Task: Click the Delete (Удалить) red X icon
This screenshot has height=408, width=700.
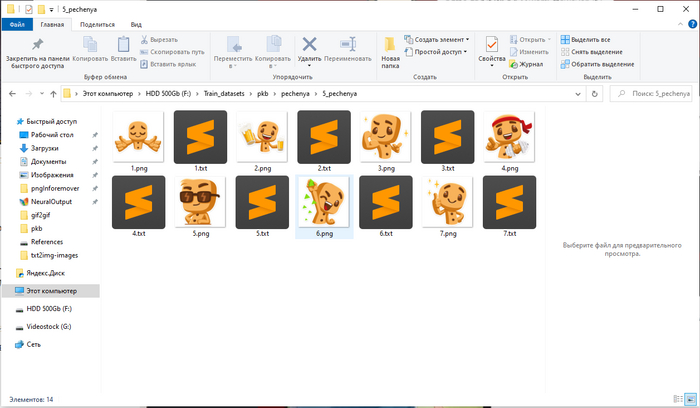Action: click(309, 46)
